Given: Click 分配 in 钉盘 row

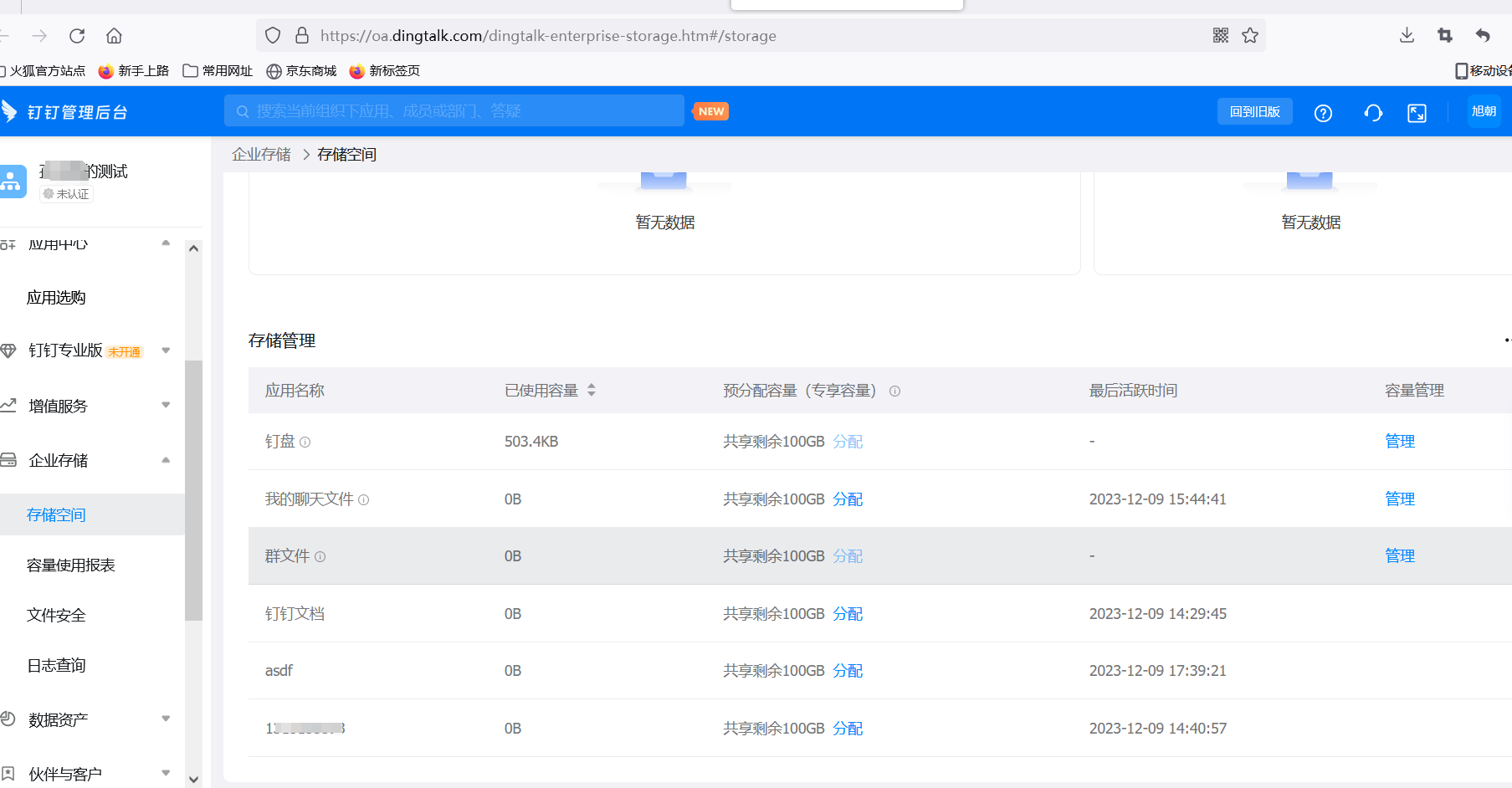Looking at the screenshot, I should (x=848, y=441).
